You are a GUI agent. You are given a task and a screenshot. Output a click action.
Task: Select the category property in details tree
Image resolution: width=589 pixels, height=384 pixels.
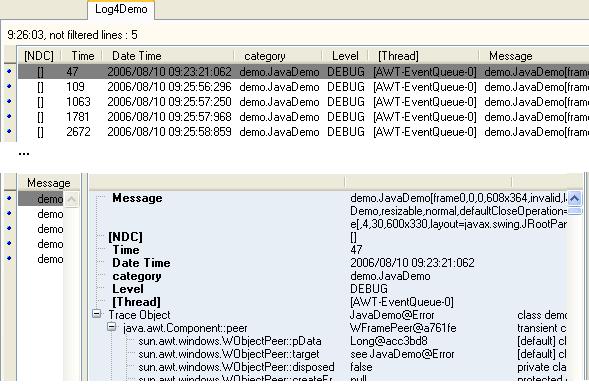tap(137, 276)
